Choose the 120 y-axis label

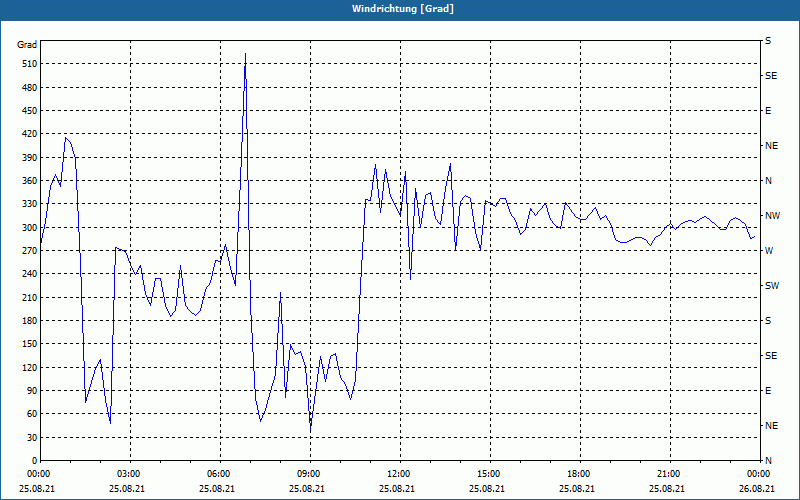30,367
